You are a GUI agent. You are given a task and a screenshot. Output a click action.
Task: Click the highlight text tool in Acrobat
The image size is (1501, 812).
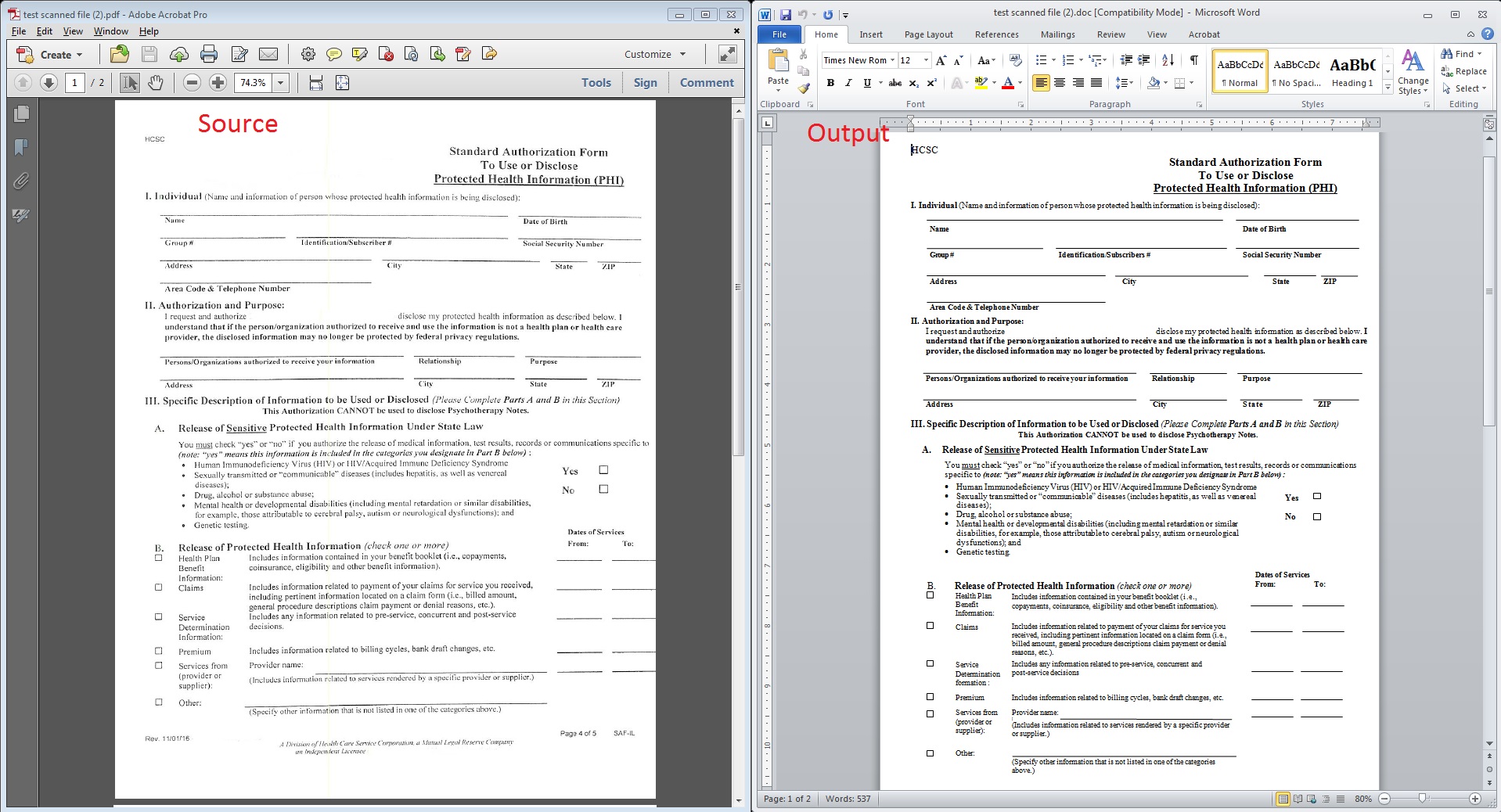[360, 54]
